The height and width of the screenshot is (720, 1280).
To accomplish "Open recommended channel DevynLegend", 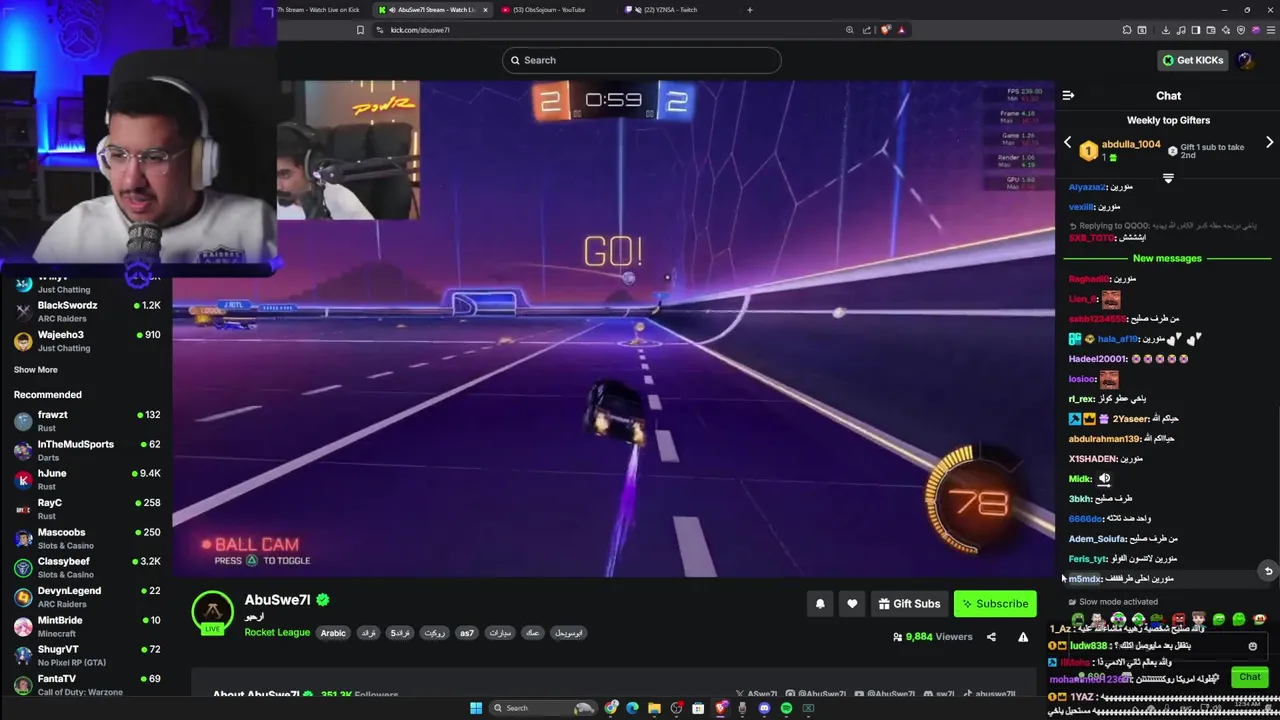I will (86, 597).
